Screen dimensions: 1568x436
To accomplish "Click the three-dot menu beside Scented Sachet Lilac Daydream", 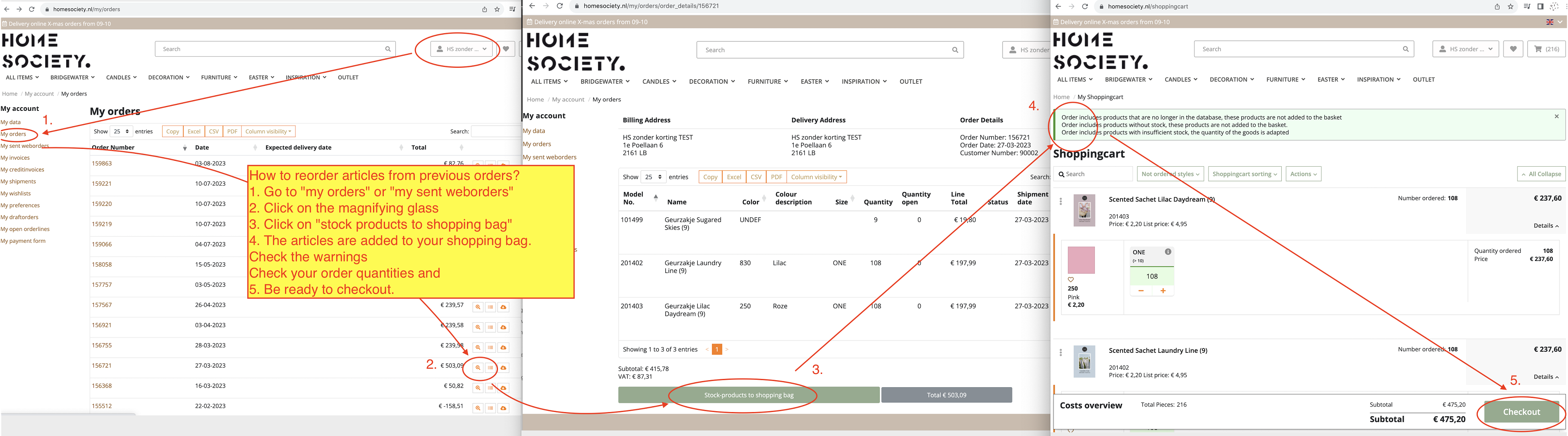I will click(1060, 201).
